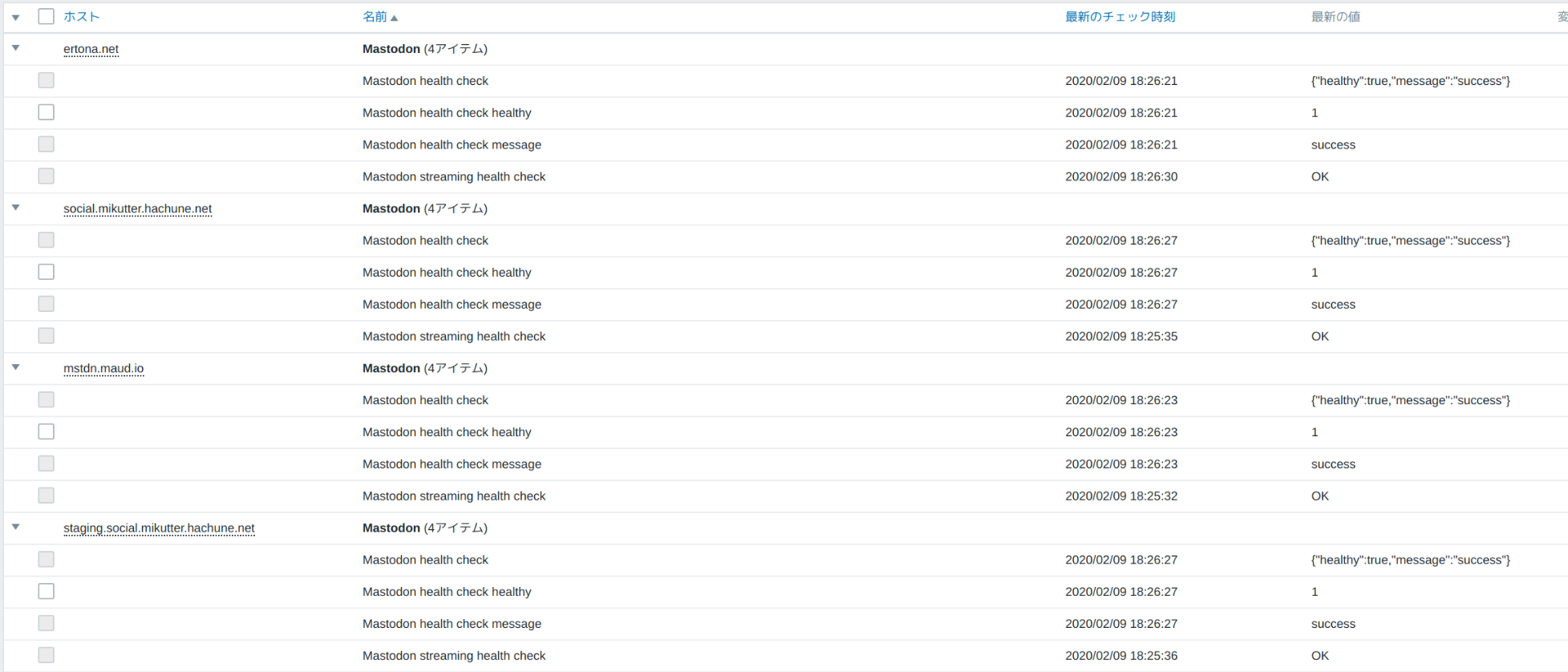Check social.mikutter Mastodon health check healthy
The width and height of the screenshot is (1568, 672).
click(x=47, y=272)
